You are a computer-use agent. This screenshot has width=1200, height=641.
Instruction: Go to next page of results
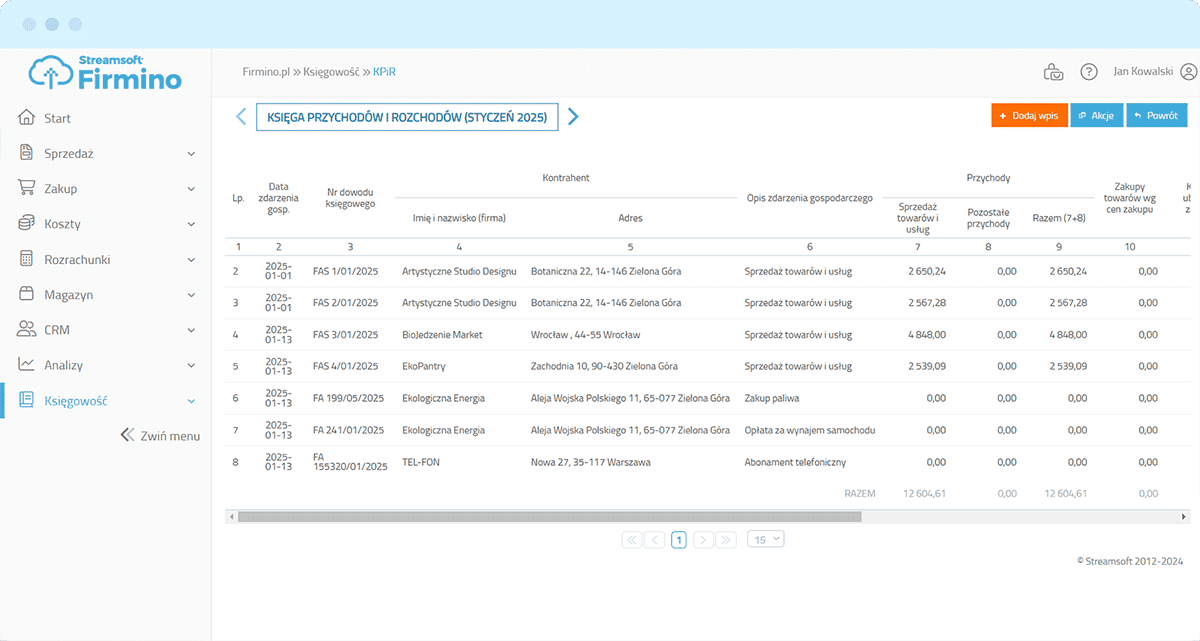click(x=703, y=540)
